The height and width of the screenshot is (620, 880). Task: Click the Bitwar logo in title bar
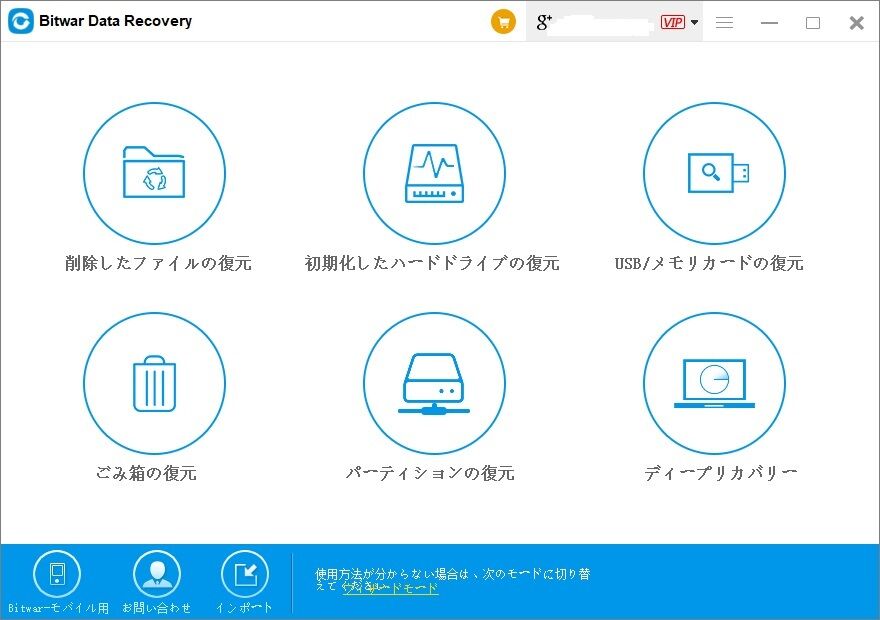point(20,21)
